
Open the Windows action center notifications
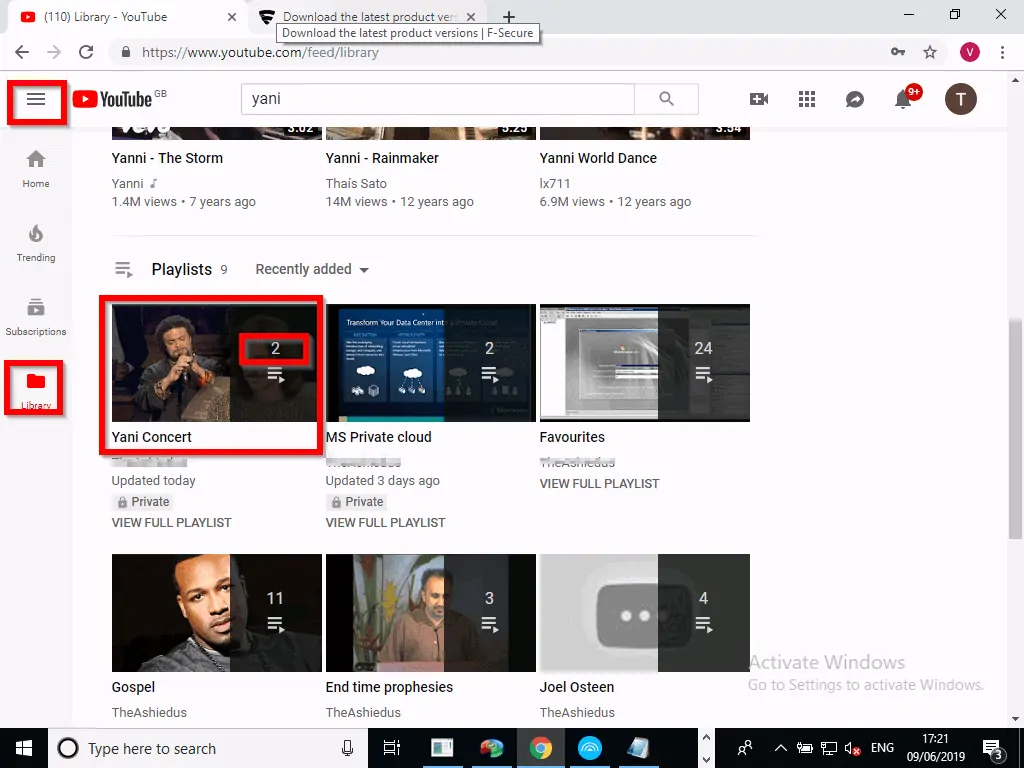click(993, 748)
